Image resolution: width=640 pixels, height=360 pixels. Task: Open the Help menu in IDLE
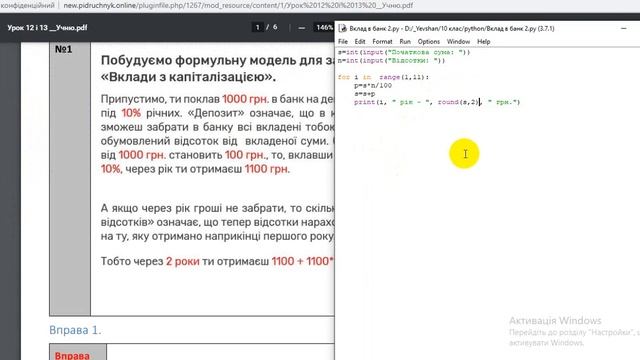pyautogui.click(x=484, y=42)
